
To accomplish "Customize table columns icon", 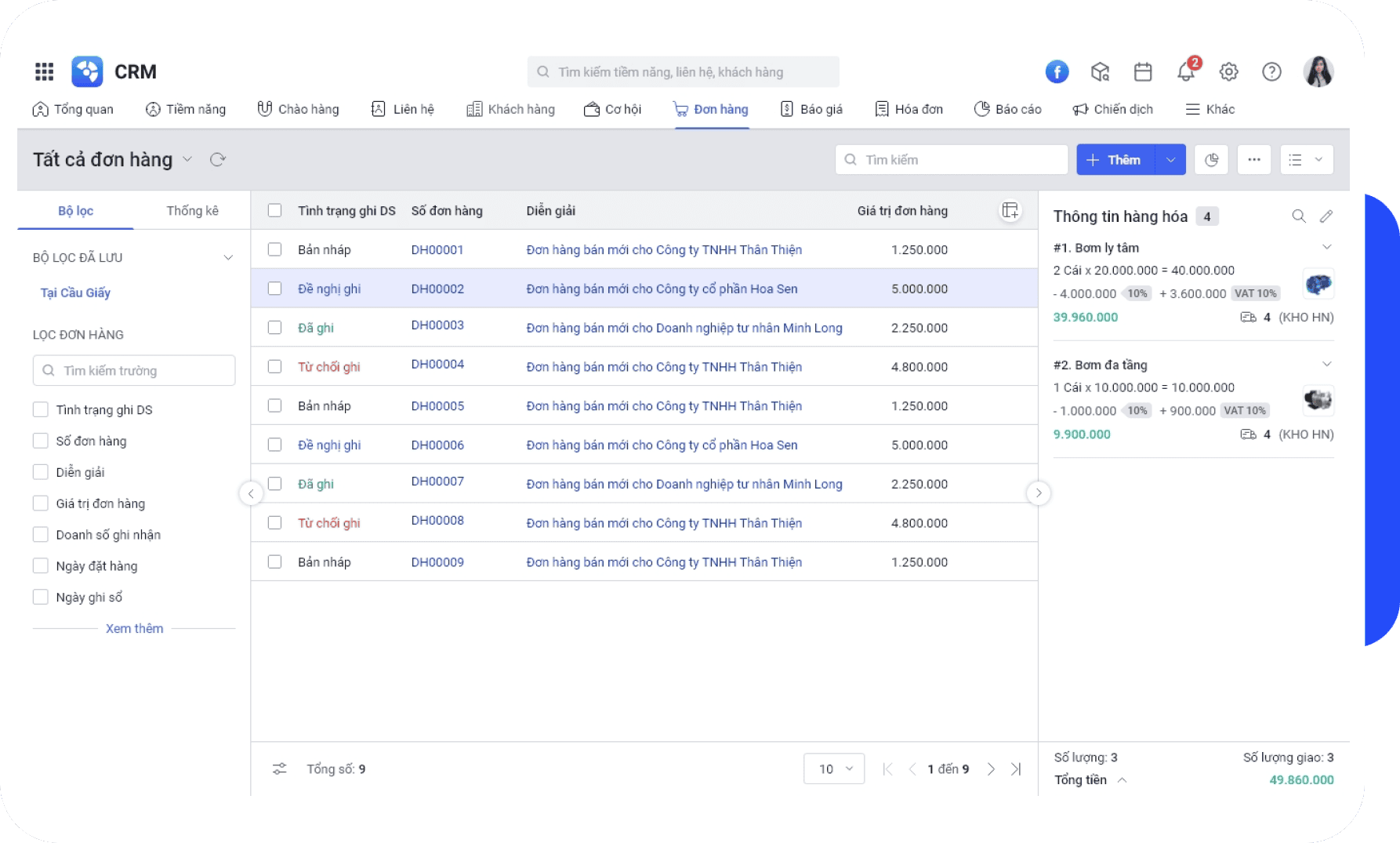I will (1010, 210).
